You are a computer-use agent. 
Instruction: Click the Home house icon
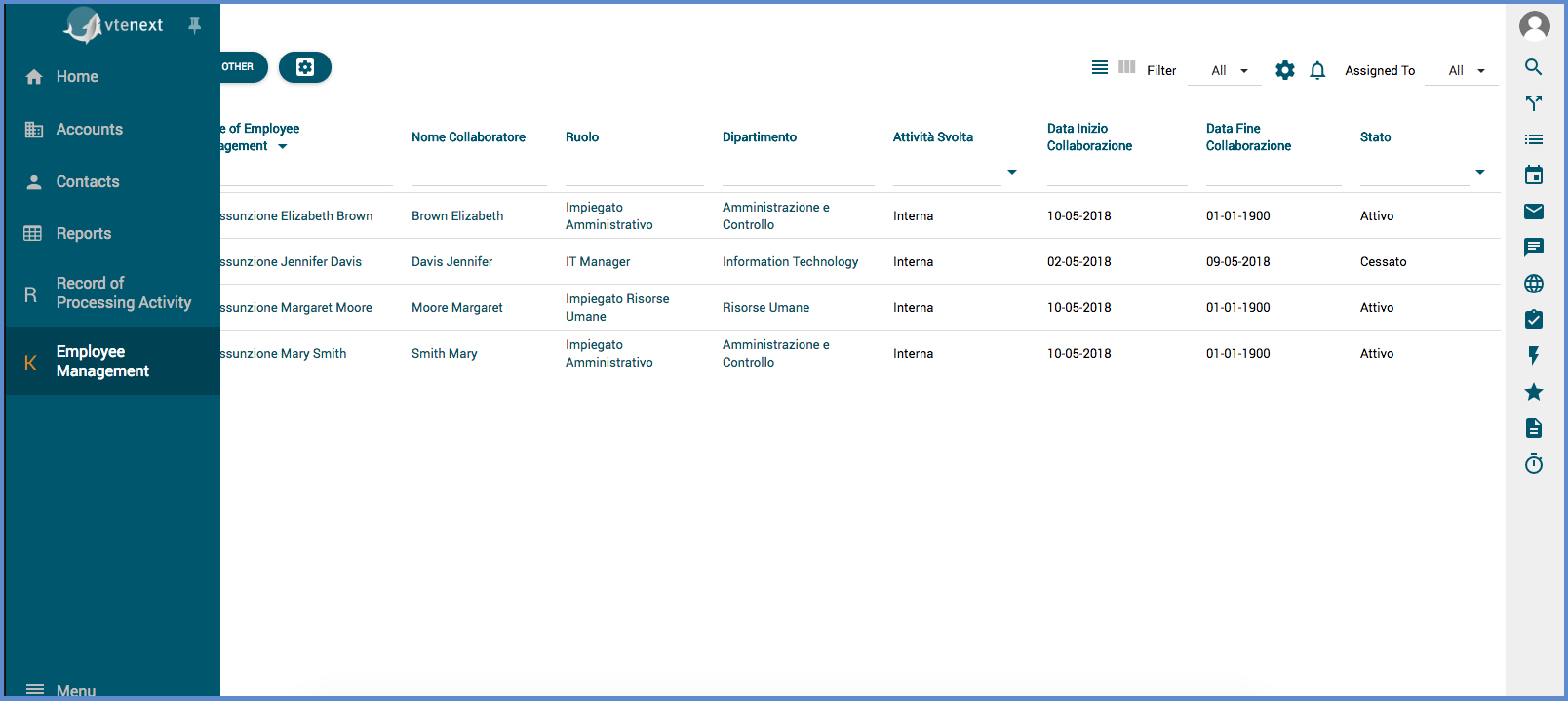coord(34,77)
